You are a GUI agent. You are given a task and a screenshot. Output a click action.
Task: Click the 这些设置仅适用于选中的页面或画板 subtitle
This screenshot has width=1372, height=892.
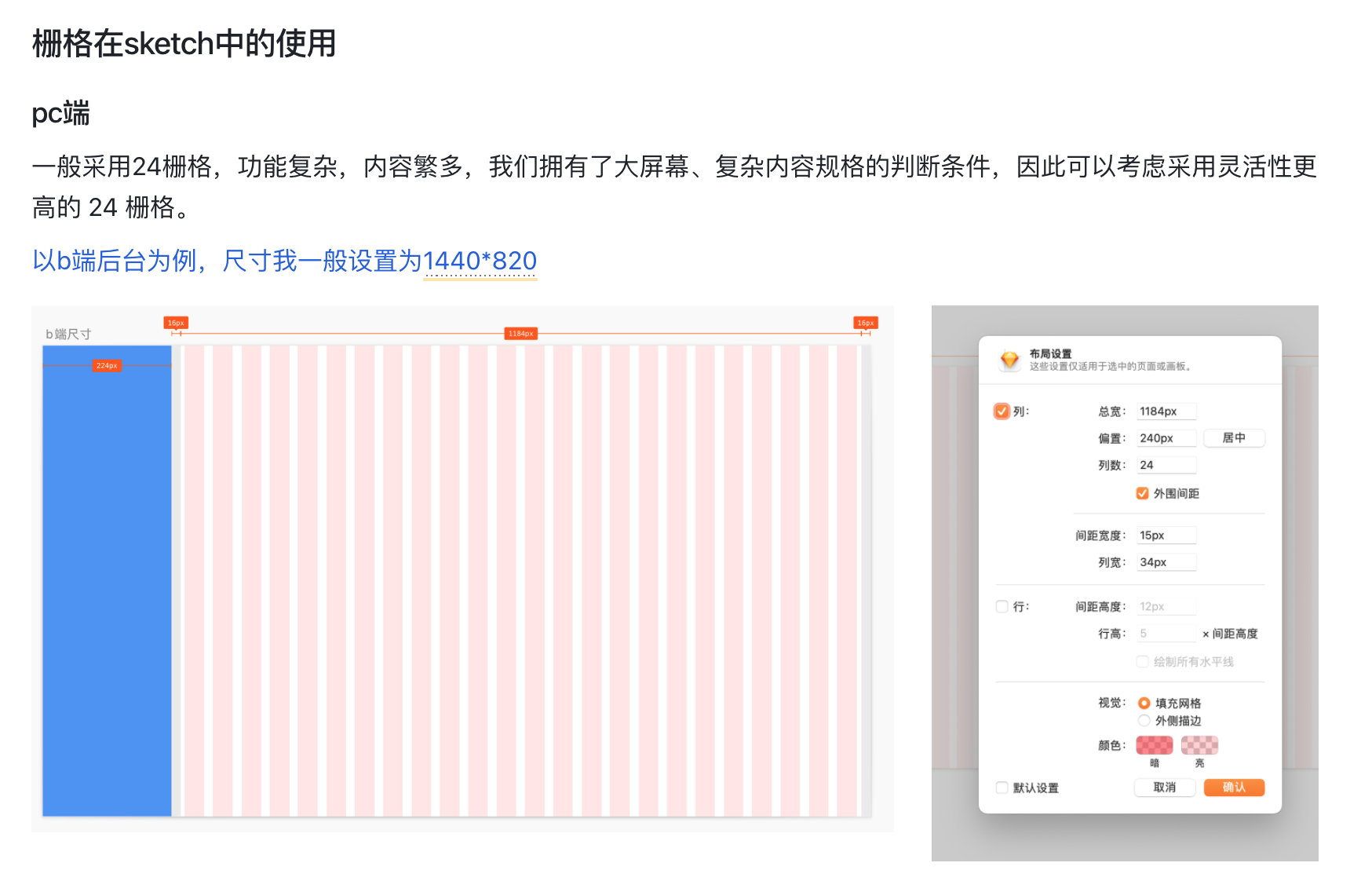pos(1111,366)
